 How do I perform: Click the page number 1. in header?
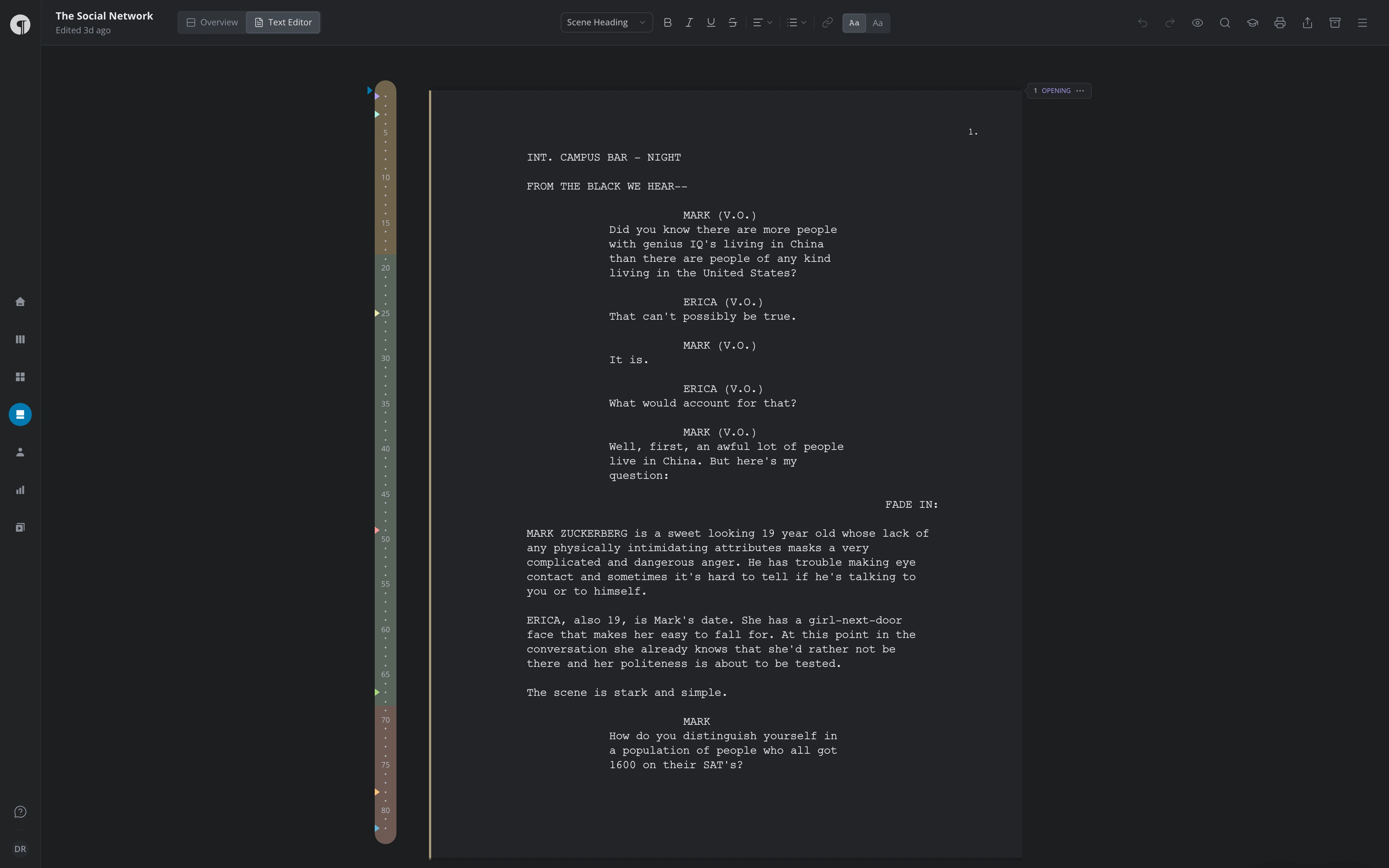click(x=973, y=132)
